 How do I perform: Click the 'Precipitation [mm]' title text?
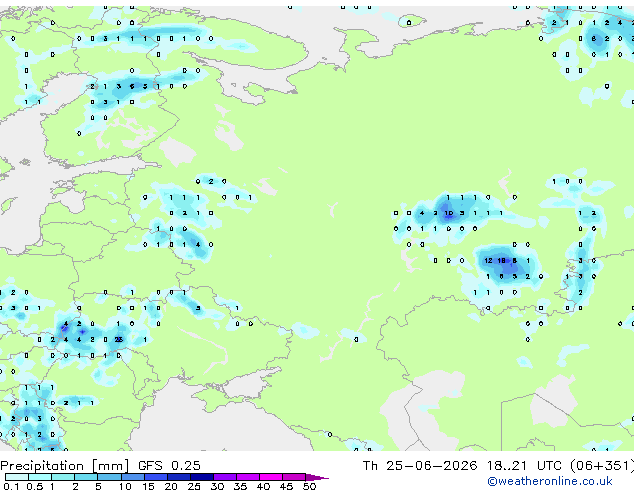(65, 466)
